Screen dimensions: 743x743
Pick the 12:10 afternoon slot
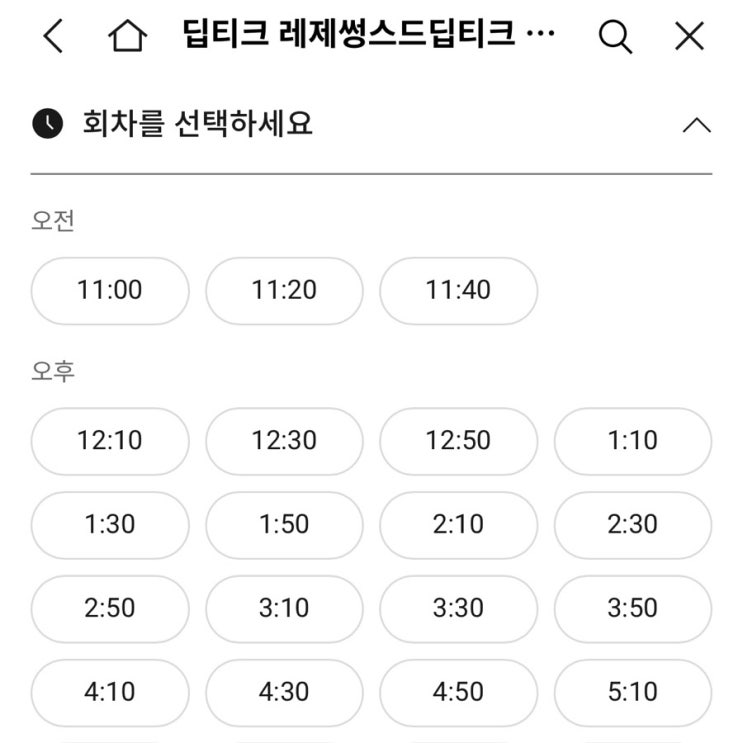pos(110,441)
